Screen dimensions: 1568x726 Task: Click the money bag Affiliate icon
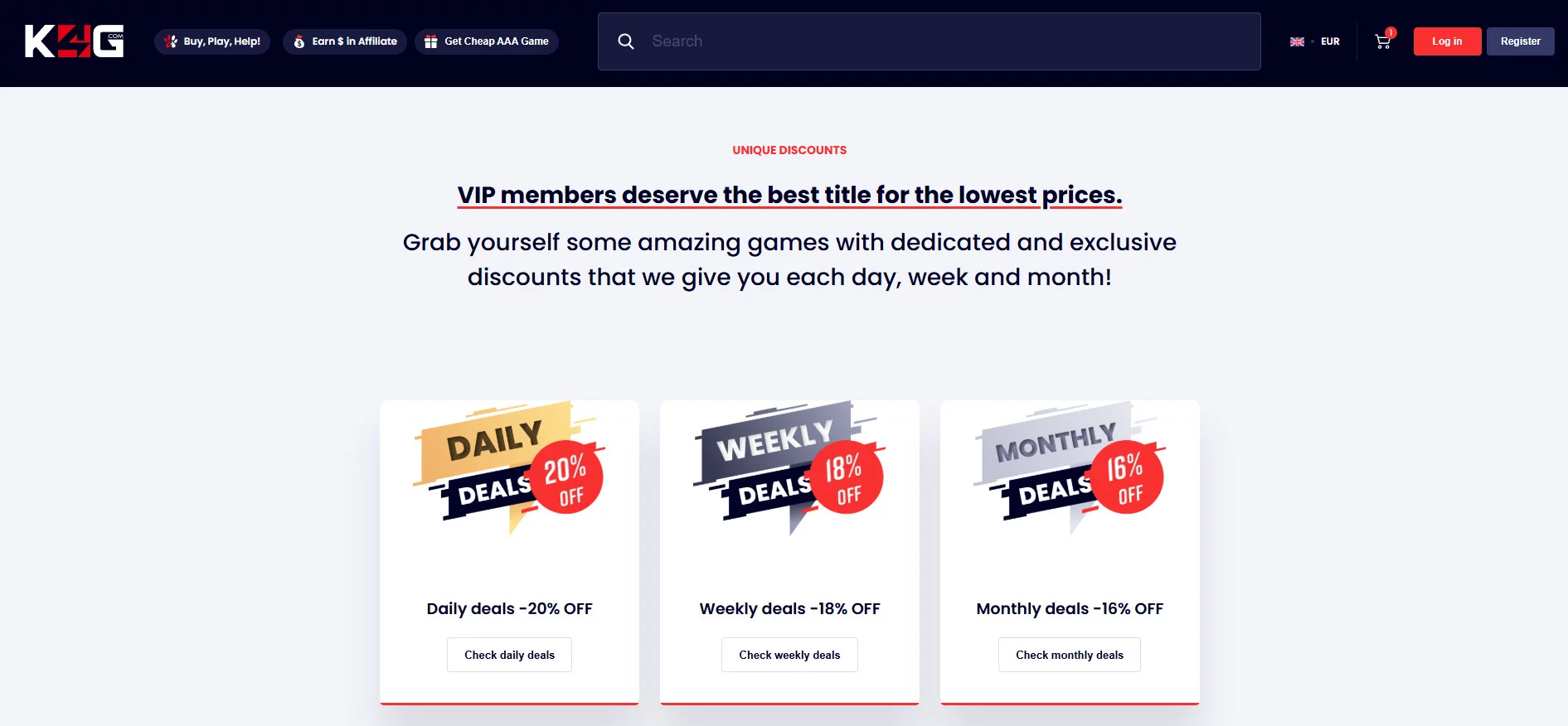(299, 41)
